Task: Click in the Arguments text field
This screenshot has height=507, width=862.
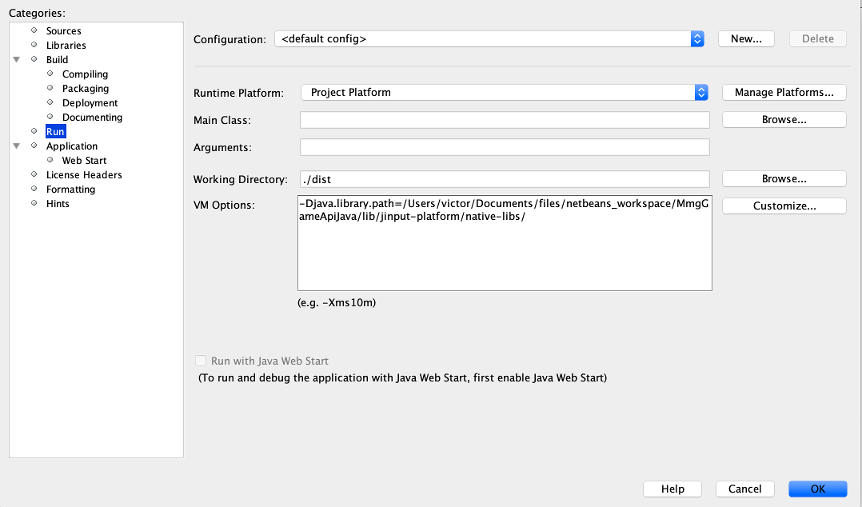Action: tap(504, 147)
